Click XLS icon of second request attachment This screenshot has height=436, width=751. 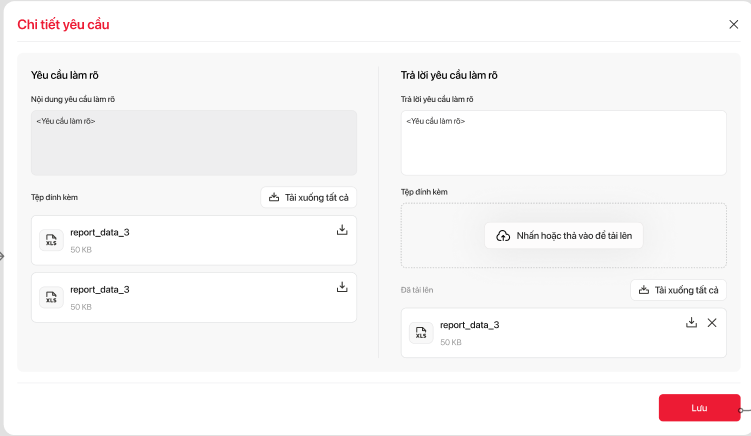51,297
